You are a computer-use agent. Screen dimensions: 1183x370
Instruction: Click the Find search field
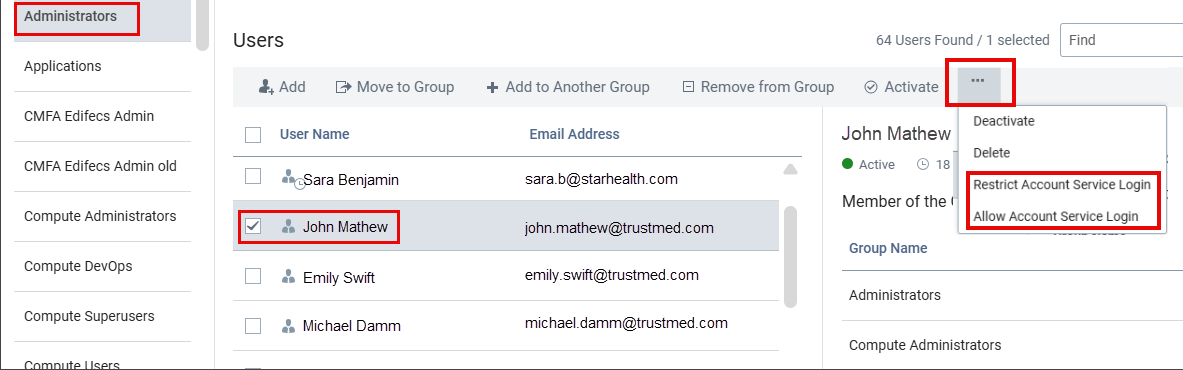[x=1121, y=40]
